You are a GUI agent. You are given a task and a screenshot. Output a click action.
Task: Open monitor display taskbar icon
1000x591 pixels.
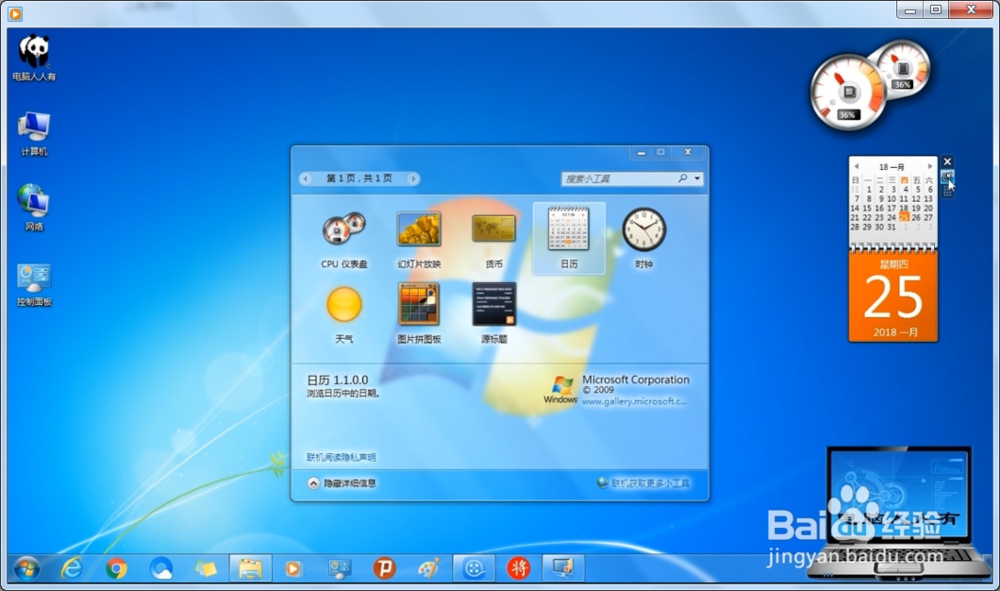click(563, 567)
